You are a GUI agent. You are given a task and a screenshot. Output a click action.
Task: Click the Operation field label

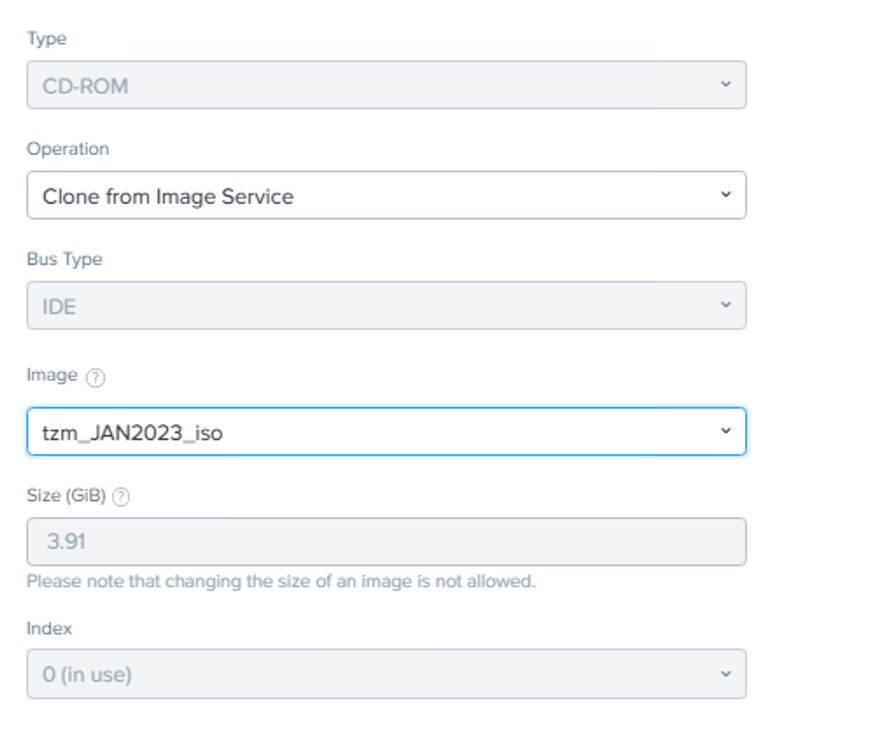[67, 149]
